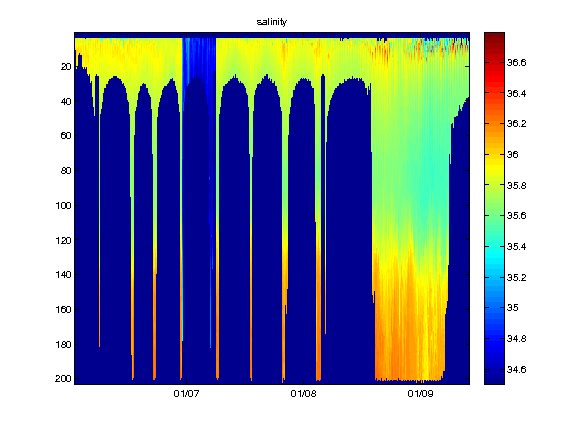Click the 36.2 orange label on colorbar
Image resolution: width=576 pixels, height=432 pixels.
click(516, 124)
